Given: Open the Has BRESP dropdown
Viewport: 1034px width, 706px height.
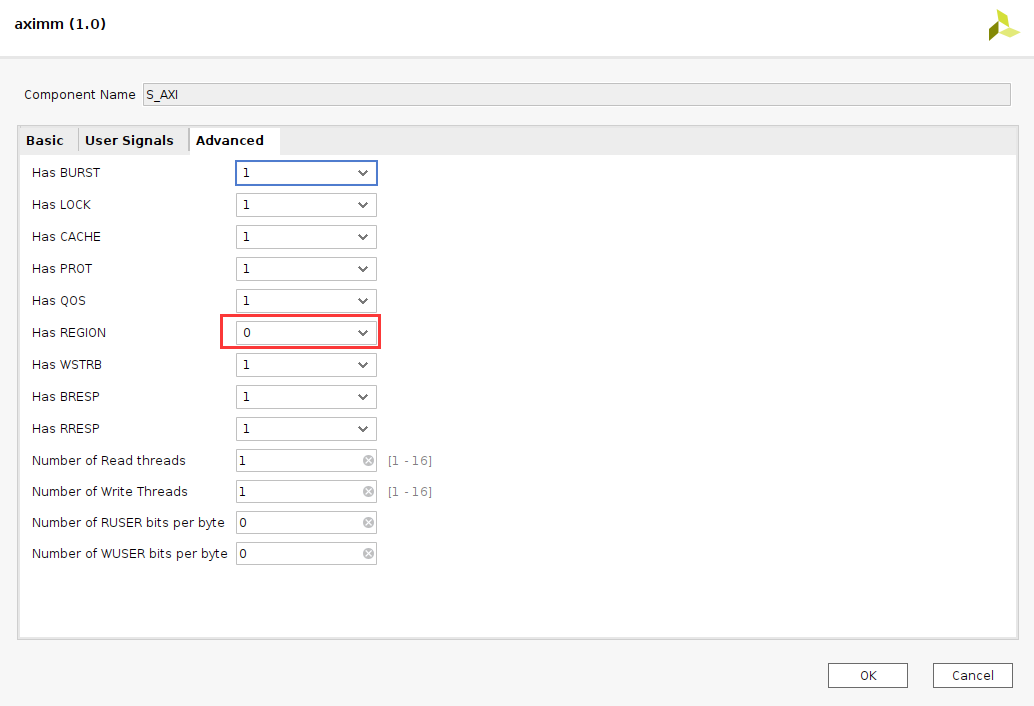Looking at the screenshot, I should (306, 397).
